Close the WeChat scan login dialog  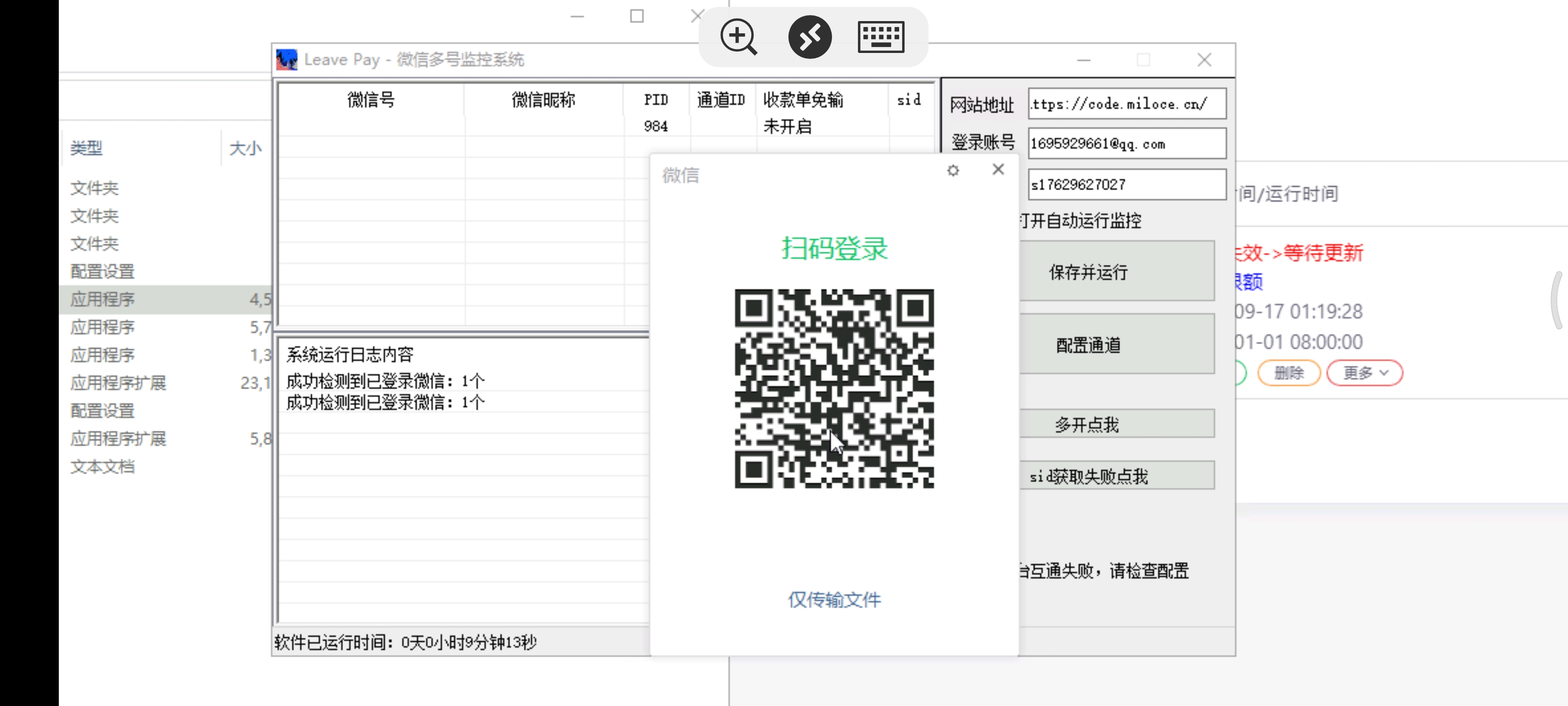tap(998, 169)
